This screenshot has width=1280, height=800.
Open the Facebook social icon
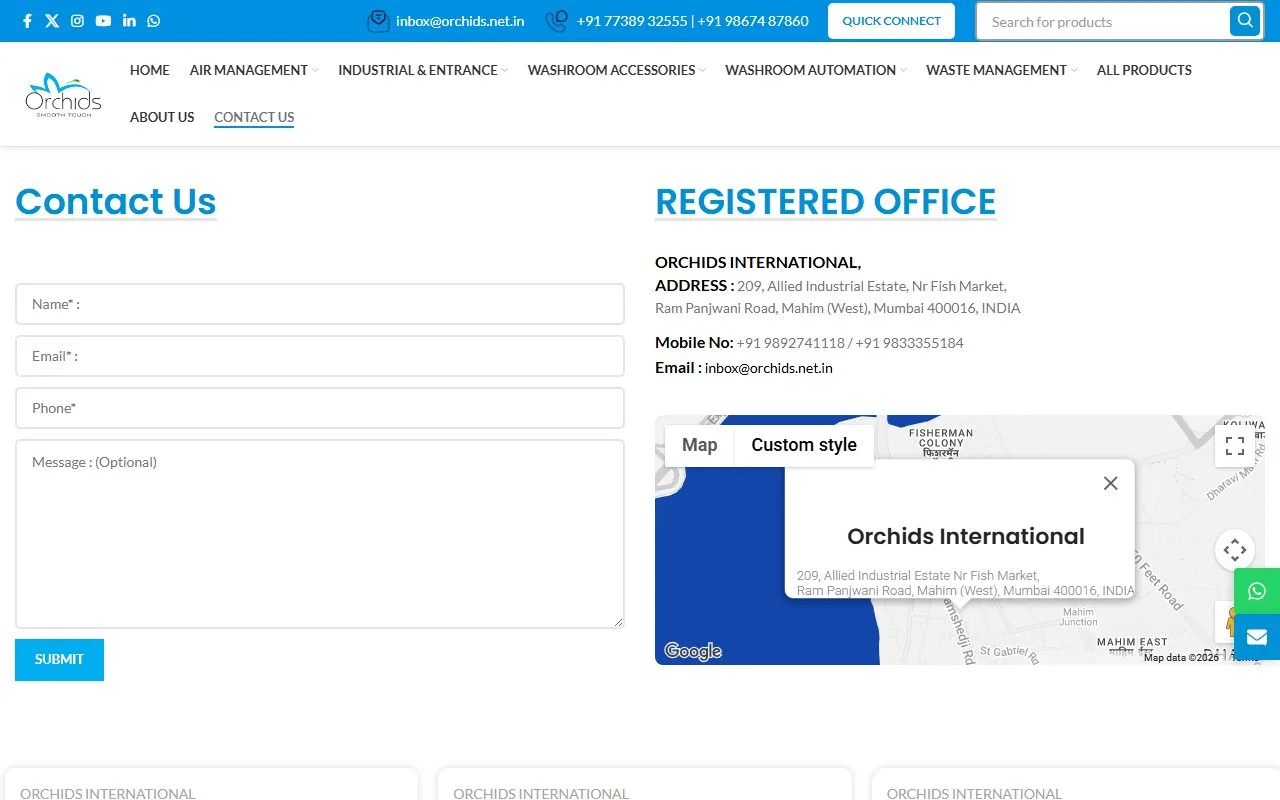[x=27, y=21]
